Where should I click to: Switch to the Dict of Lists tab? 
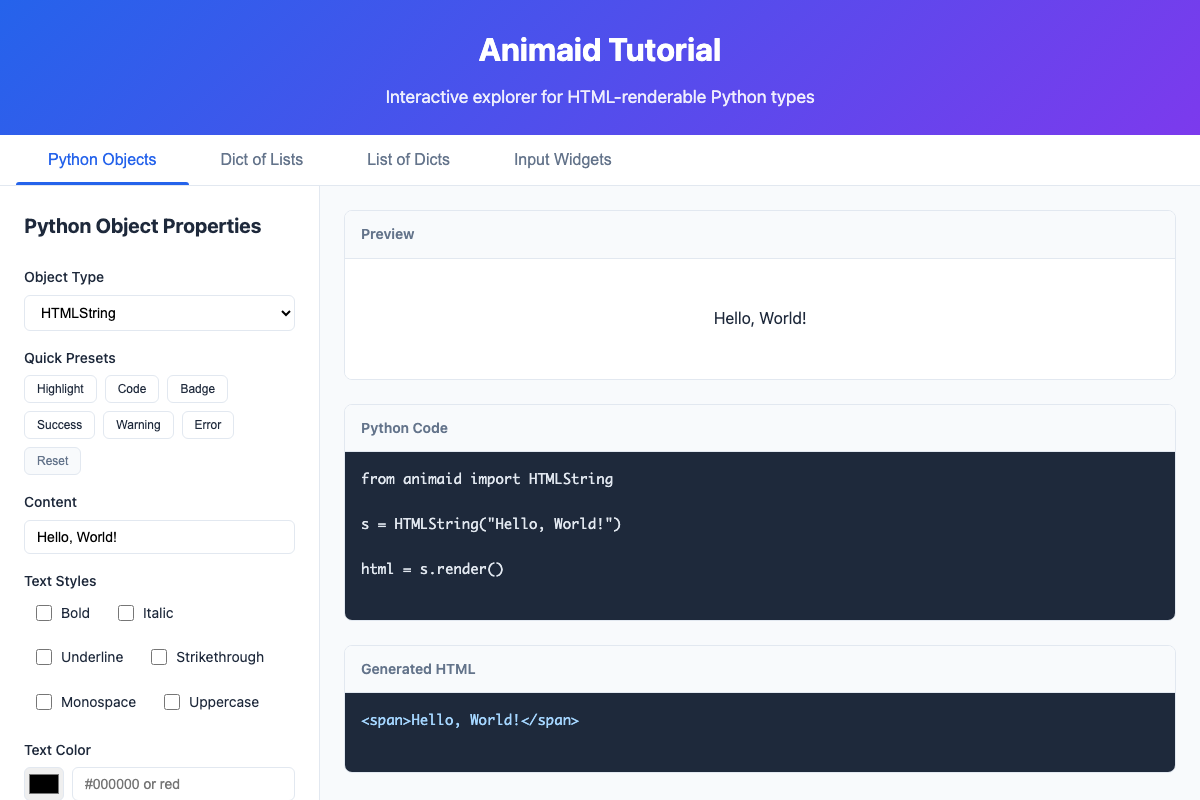(261, 160)
